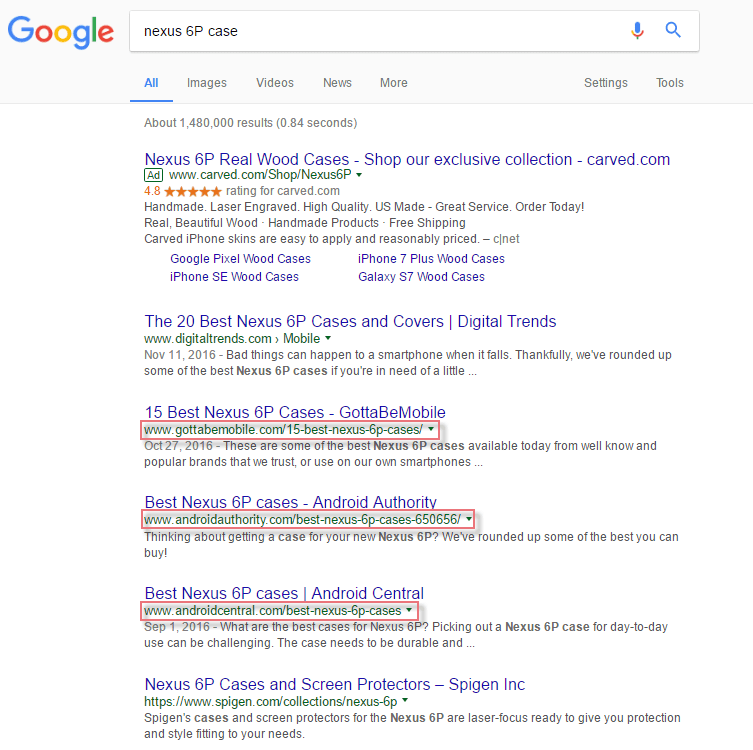753x750 pixels.
Task: Open the More search categories menu
Action: [x=394, y=83]
